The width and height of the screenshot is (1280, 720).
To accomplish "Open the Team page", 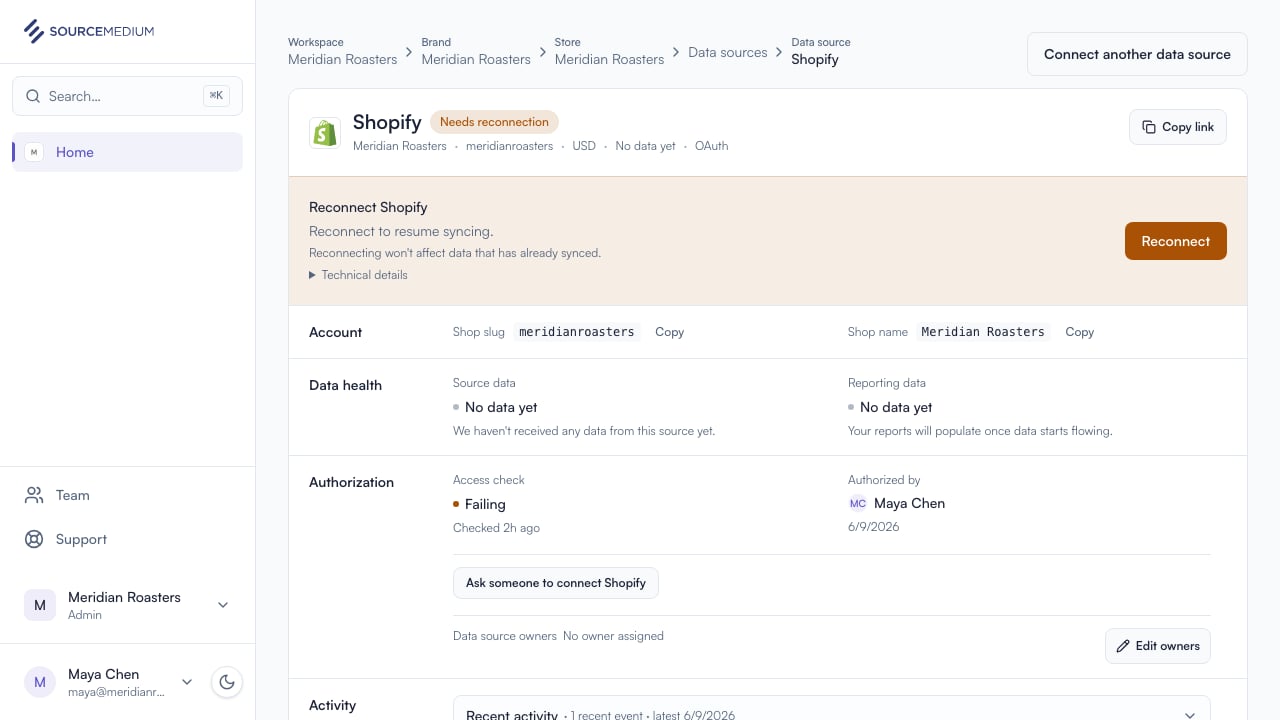I will point(127,495).
